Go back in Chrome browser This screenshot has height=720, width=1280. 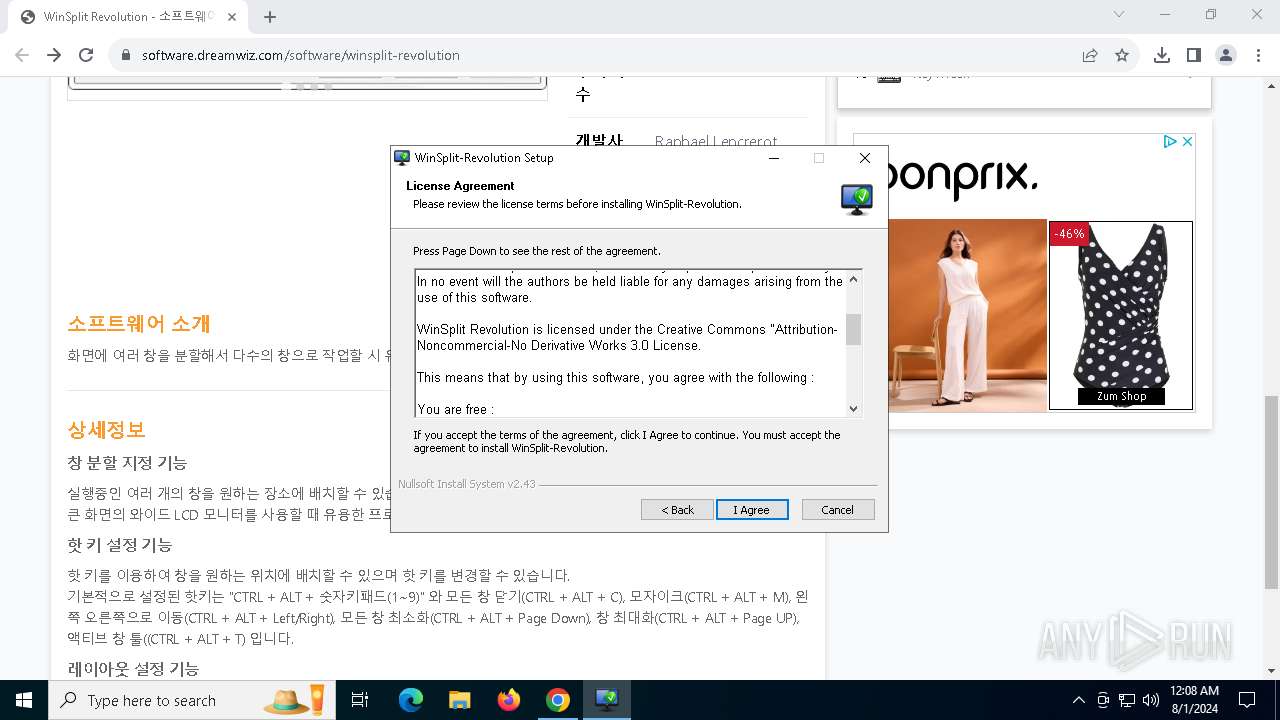[x=22, y=55]
